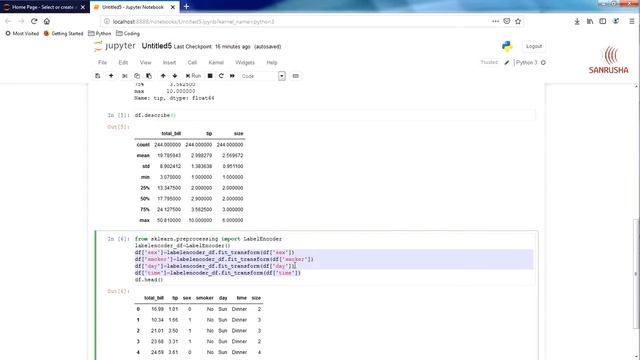Restart the kernel with circular arrow

[221, 76]
